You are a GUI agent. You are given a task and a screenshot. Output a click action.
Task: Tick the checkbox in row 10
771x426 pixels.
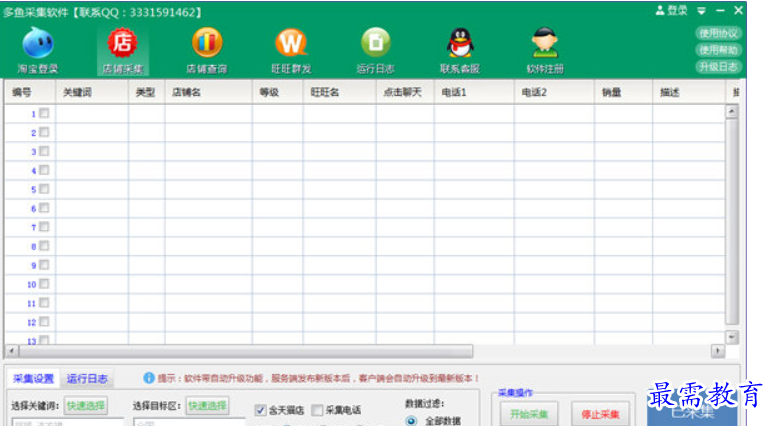point(44,283)
